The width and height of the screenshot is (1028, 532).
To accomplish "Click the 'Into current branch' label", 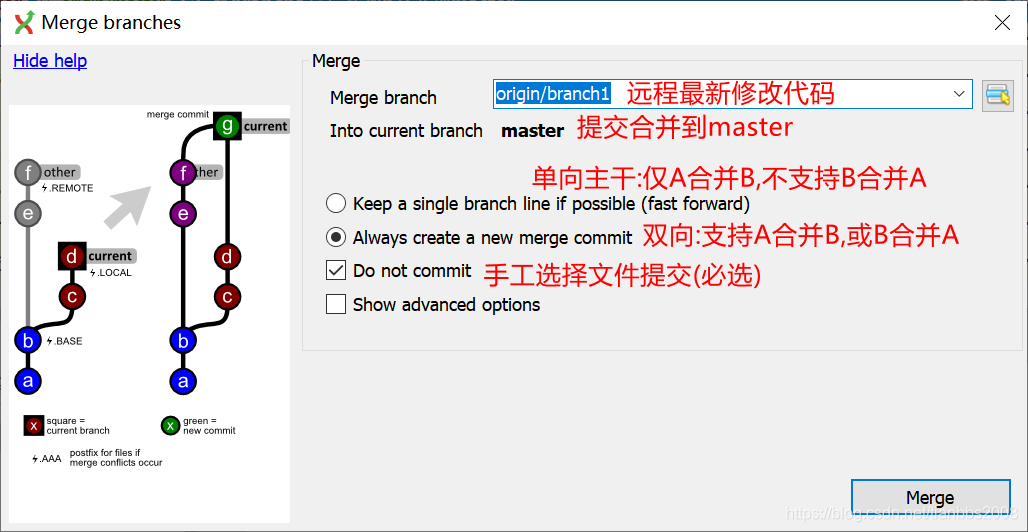I will coord(406,131).
